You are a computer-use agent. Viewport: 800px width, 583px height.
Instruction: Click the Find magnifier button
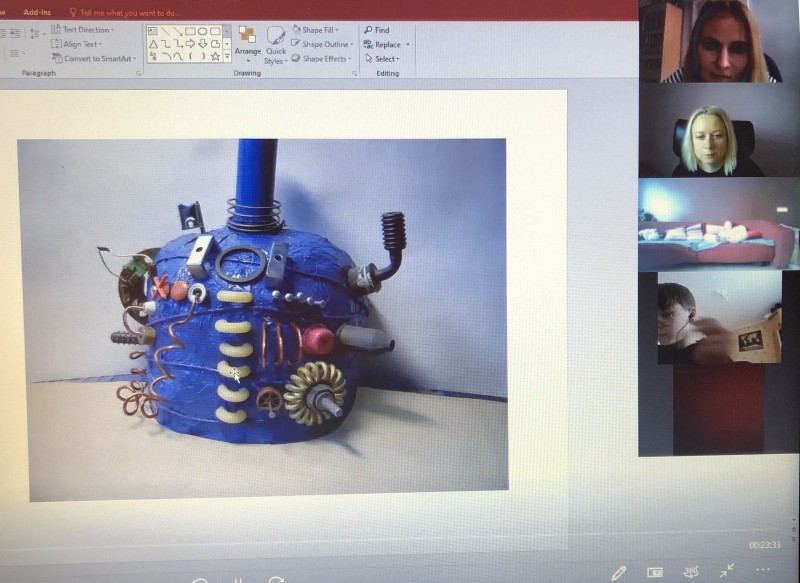[377, 30]
